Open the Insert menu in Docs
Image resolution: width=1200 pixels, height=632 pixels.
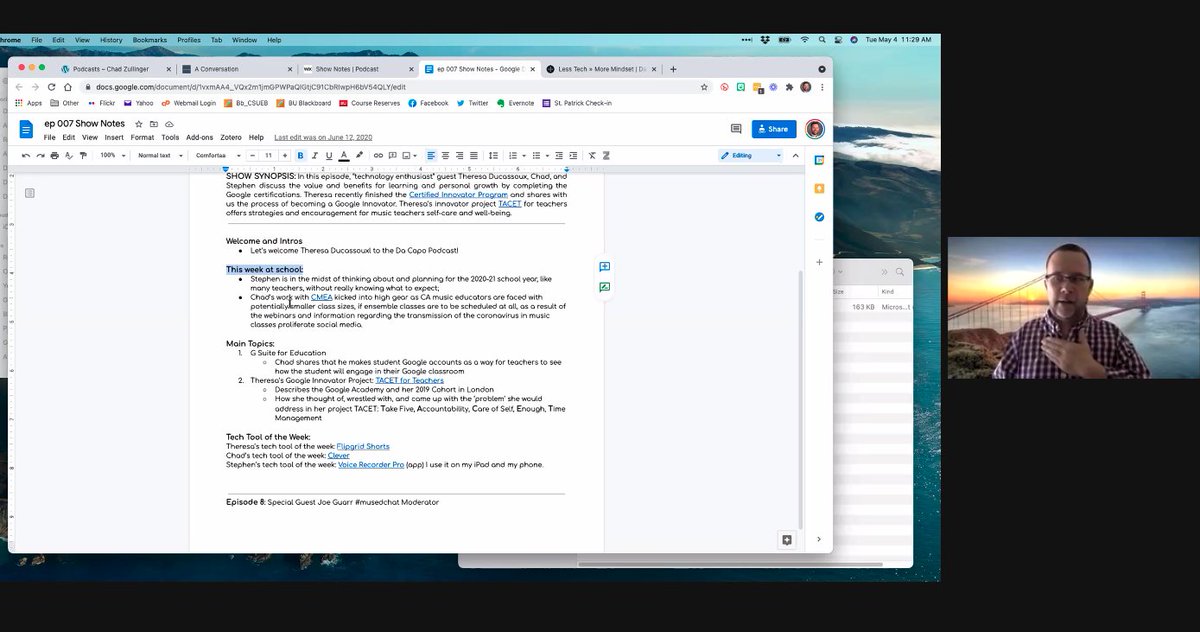114,137
